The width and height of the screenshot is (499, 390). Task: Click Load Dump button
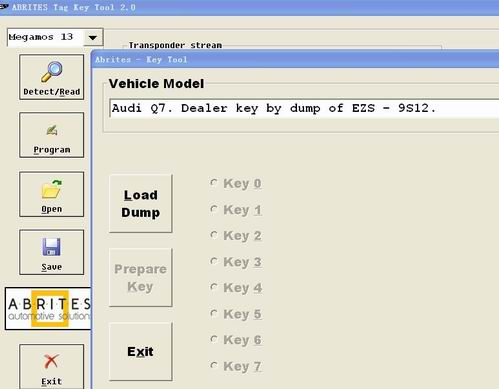coord(141,203)
